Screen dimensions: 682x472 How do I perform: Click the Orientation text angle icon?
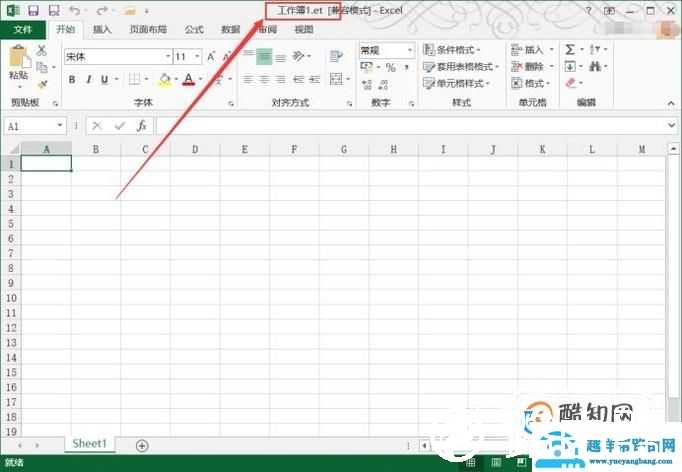click(298, 56)
